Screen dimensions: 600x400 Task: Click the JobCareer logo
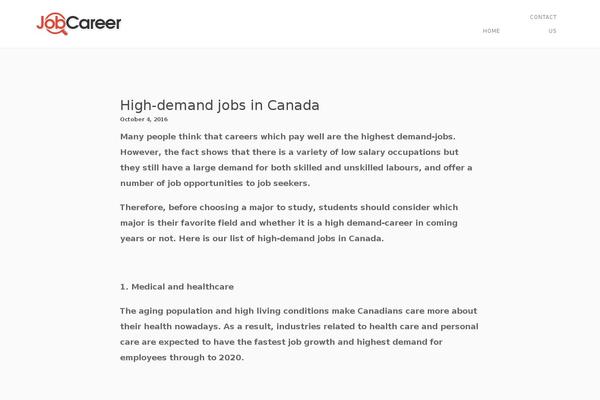pos(79,24)
